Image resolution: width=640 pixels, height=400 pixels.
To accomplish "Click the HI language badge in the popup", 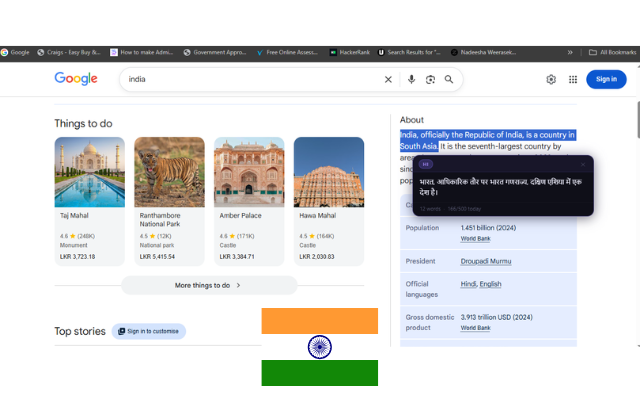I will pos(426,164).
